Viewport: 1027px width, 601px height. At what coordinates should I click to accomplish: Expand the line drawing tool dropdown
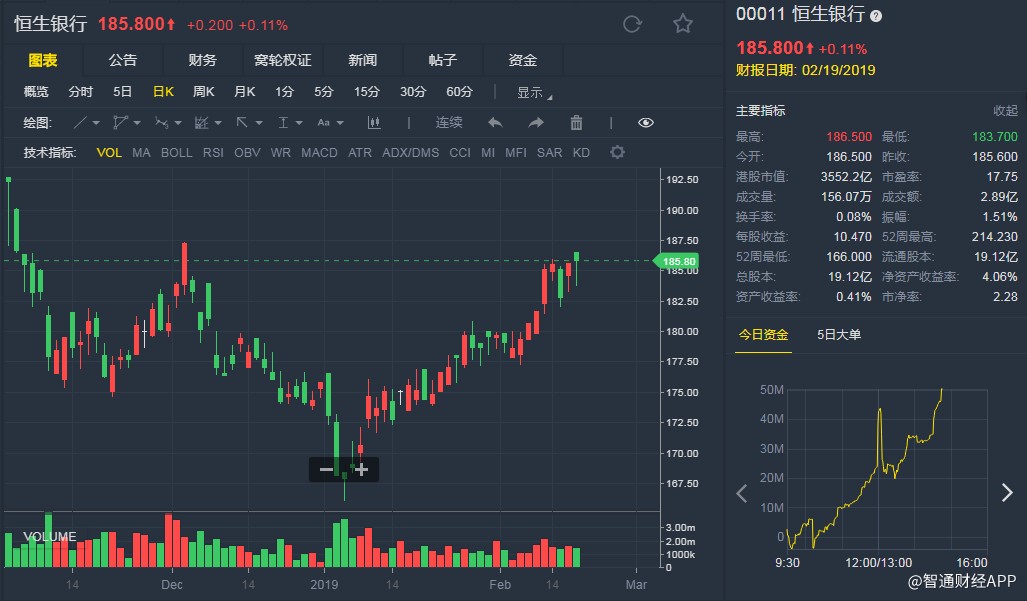[x=96, y=123]
